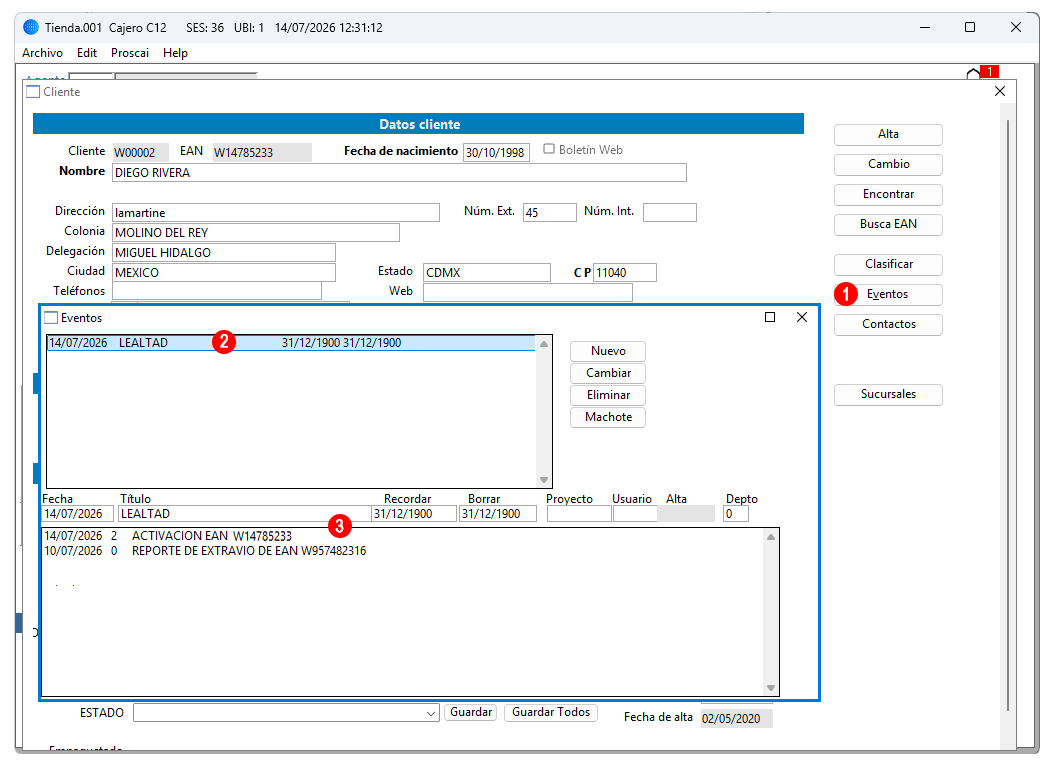The image size is (1055, 765).
Task: Click the Cliente window icon
Action: tap(33, 92)
